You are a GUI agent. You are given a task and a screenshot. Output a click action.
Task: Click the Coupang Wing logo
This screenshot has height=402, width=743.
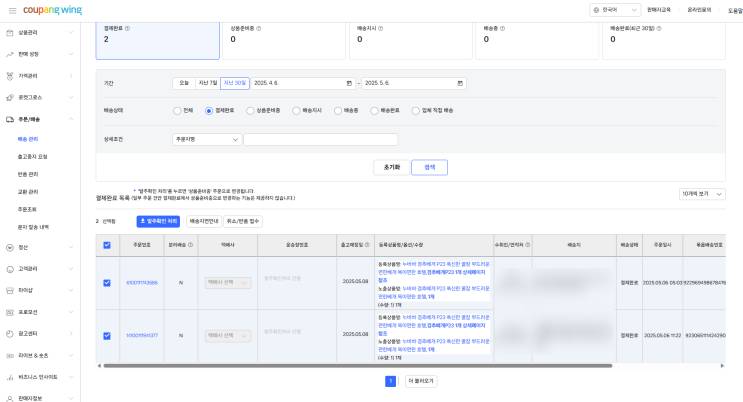coord(52,10)
